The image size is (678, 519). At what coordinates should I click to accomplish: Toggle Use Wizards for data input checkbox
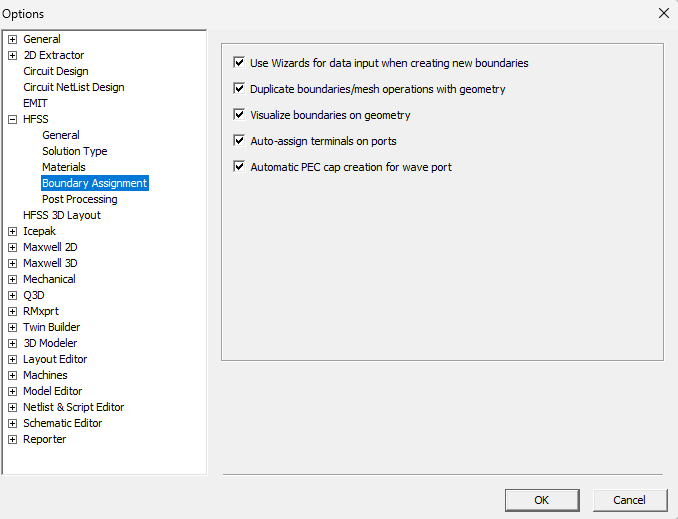click(239, 63)
